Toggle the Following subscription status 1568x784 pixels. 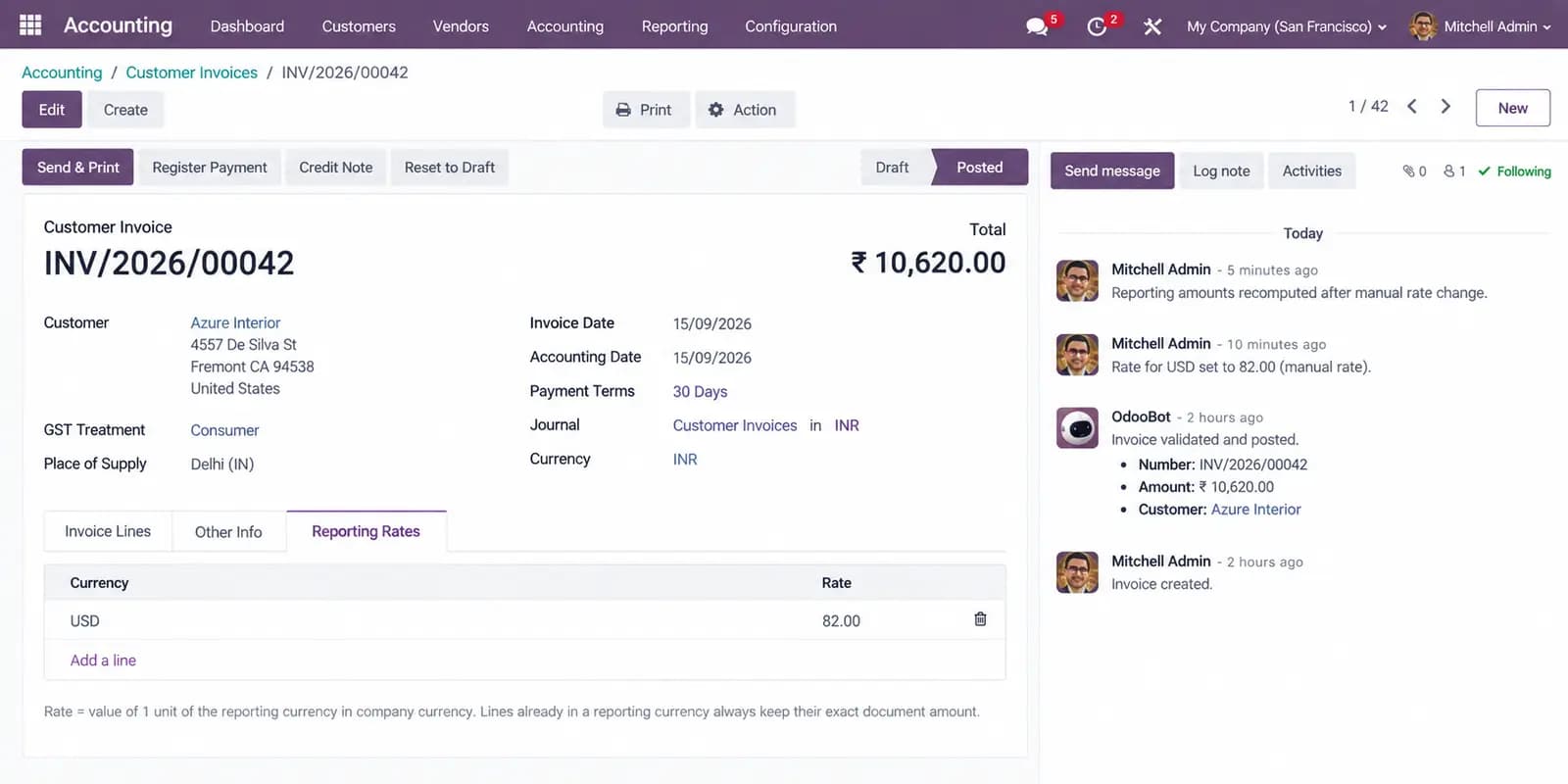point(1514,171)
